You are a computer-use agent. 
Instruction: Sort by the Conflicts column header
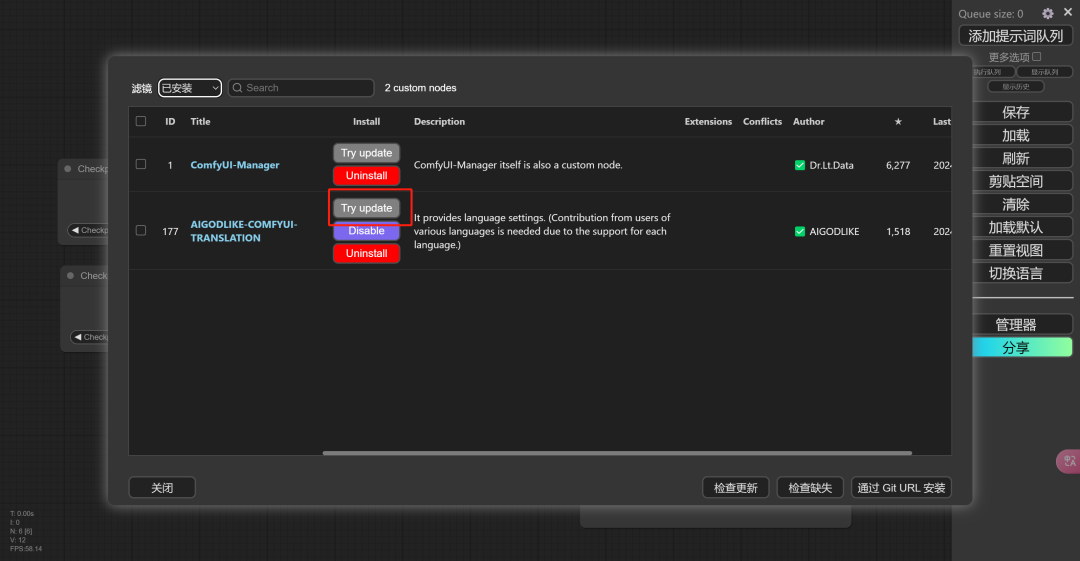point(762,121)
